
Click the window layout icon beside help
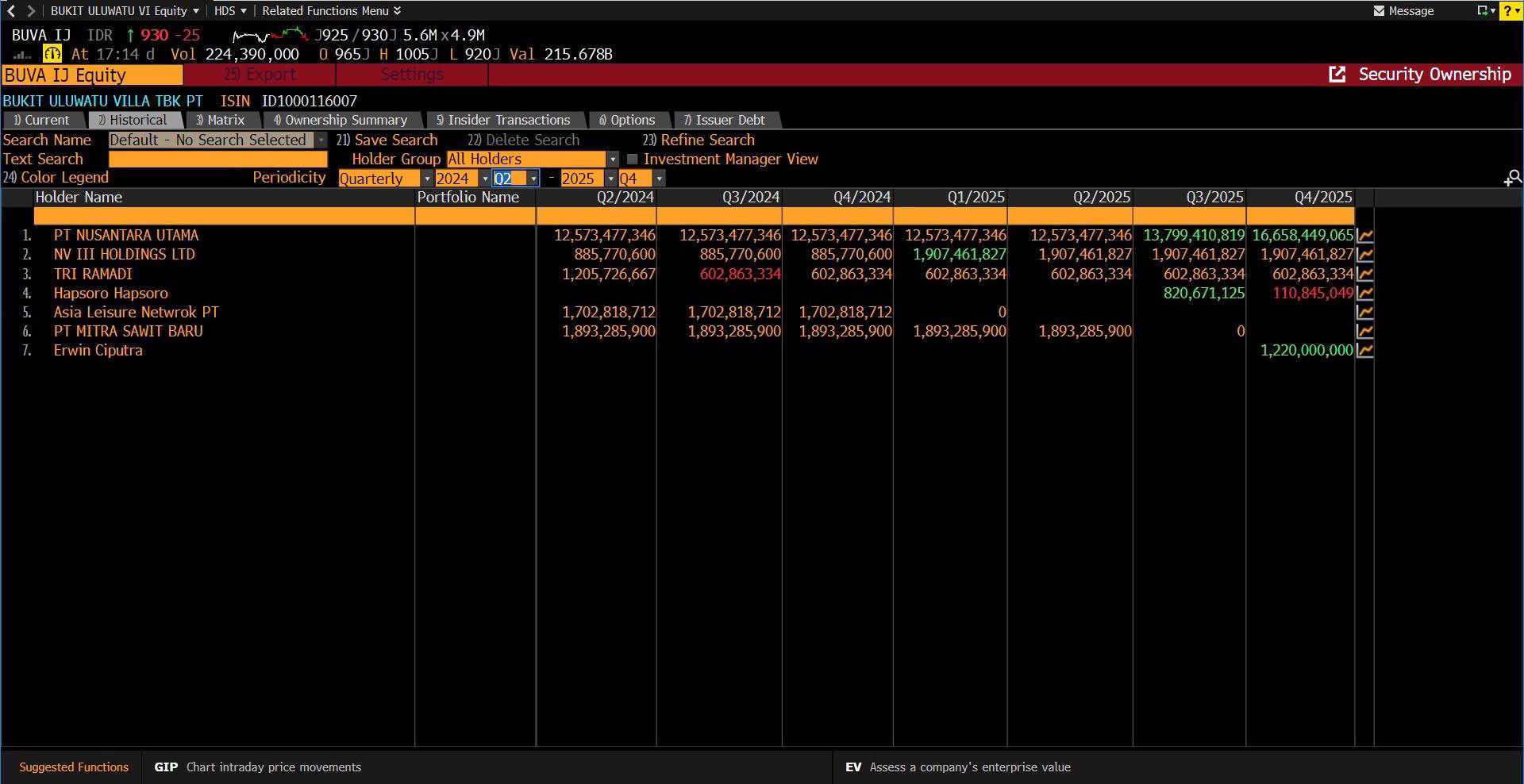click(x=1484, y=11)
